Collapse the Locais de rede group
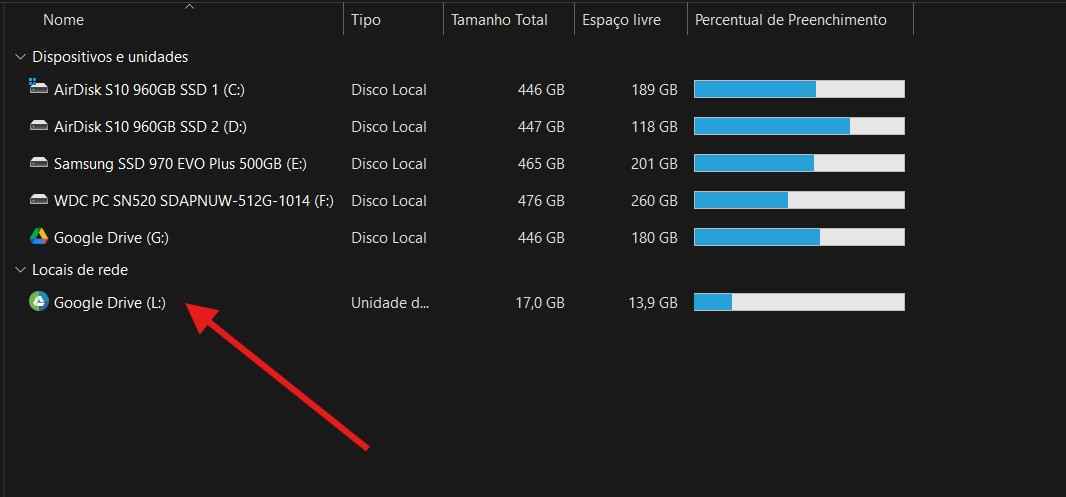The height and width of the screenshot is (497, 1066). (x=19, y=270)
